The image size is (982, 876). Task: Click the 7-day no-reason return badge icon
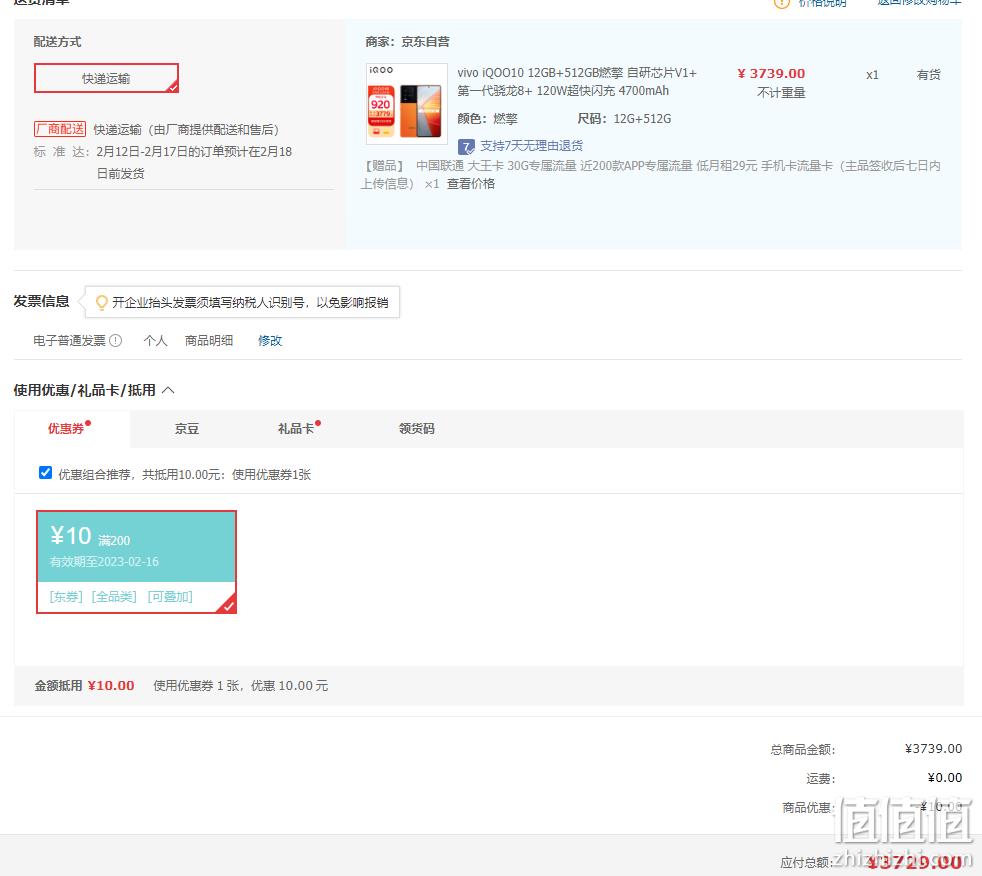click(466, 147)
